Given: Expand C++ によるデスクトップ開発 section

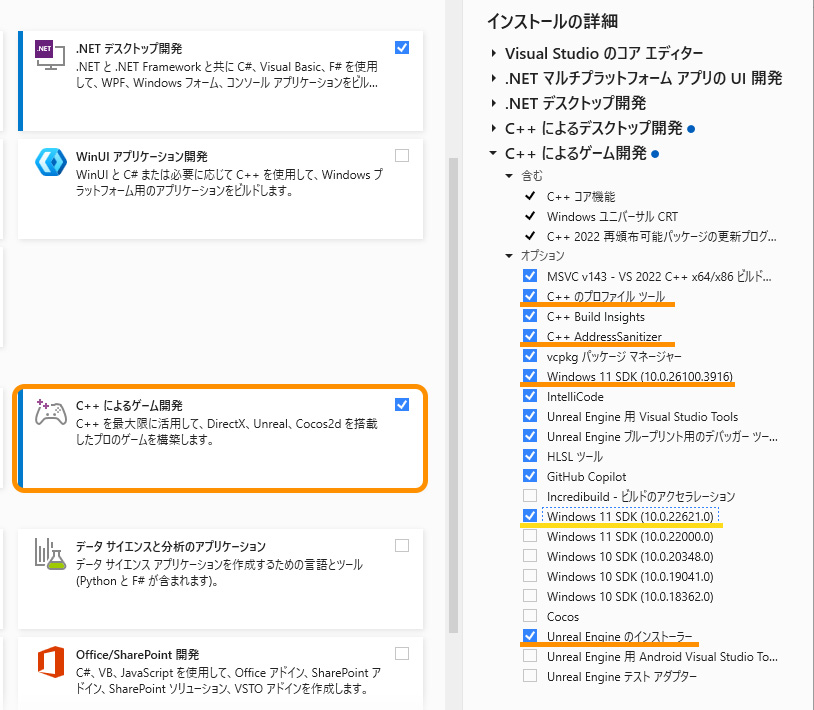Looking at the screenshot, I should [494, 128].
